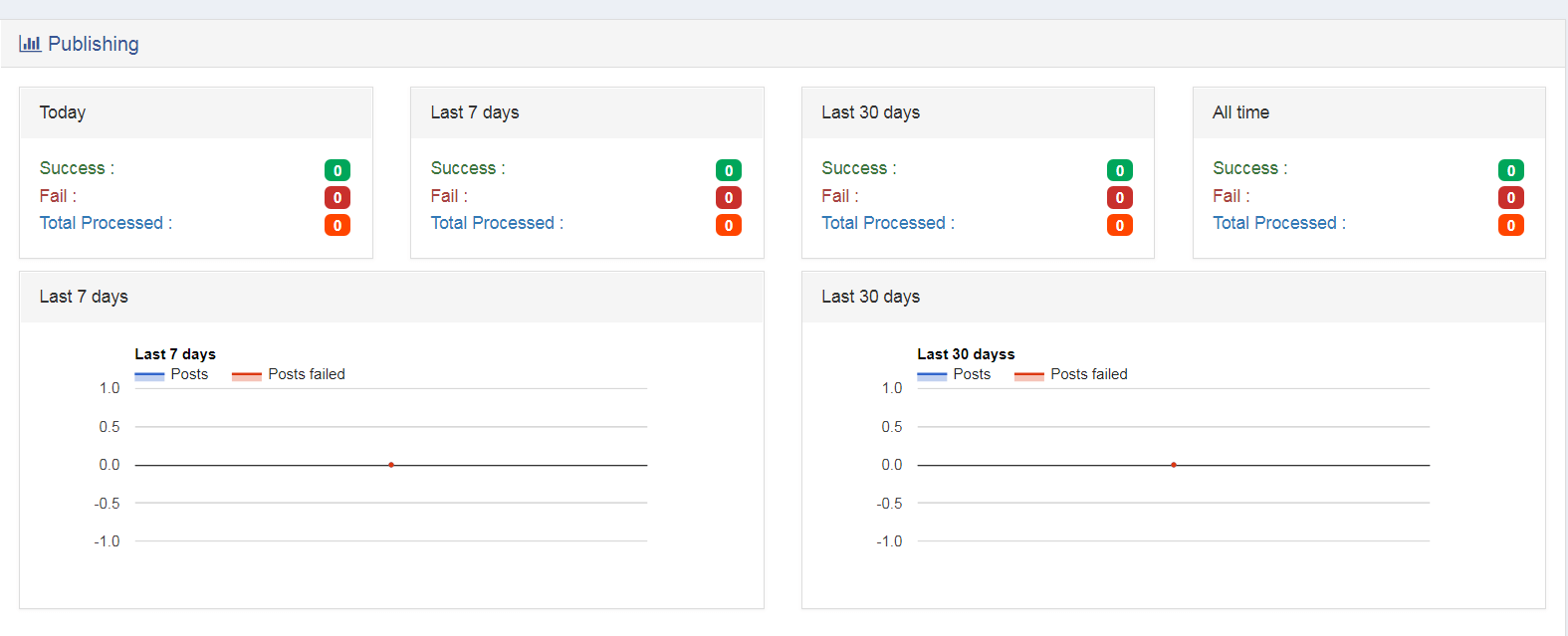Click green Success count badge in Today card
The image size is (1568, 636).
pyautogui.click(x=337, y=170)
